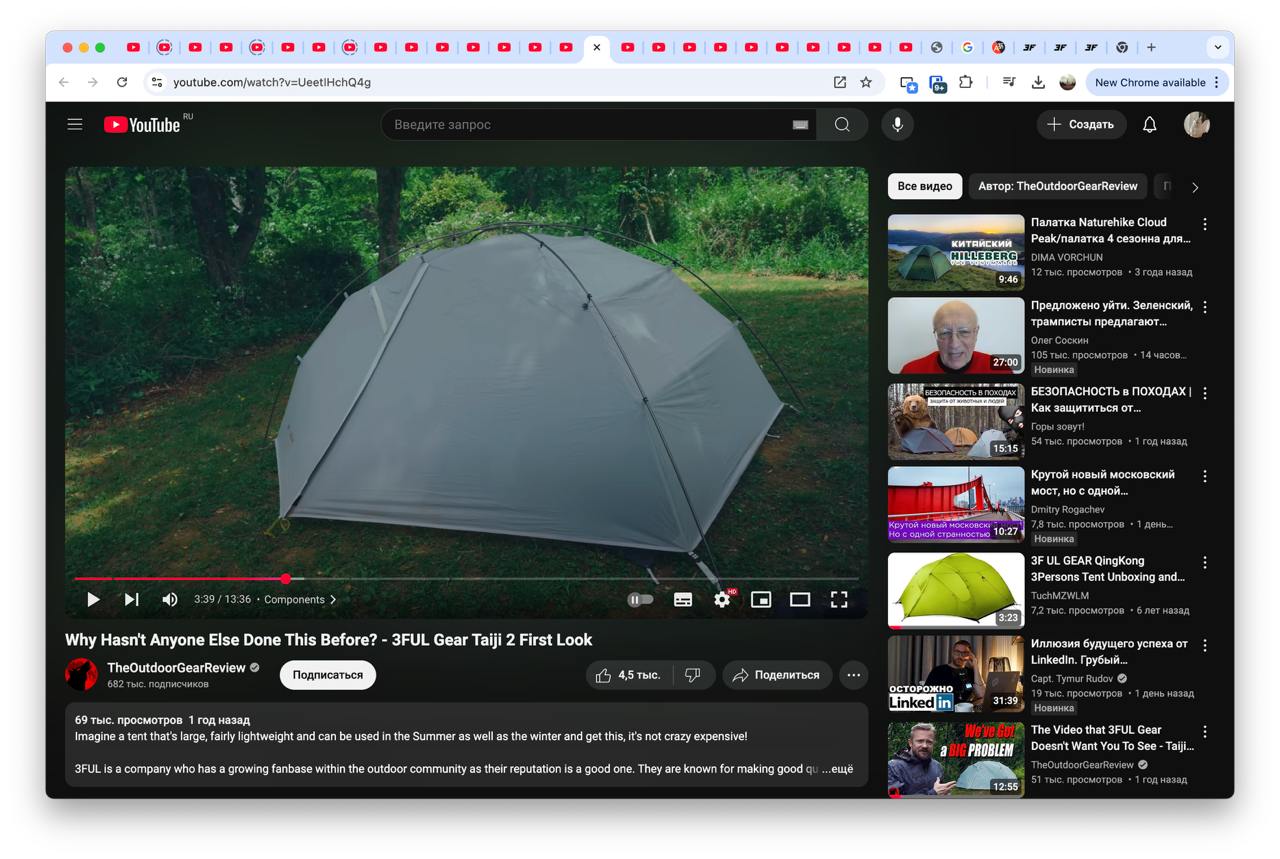Screen dimensions: 1280x859
Task: Go to the YouTube home logo
Action: click(142, 125)
